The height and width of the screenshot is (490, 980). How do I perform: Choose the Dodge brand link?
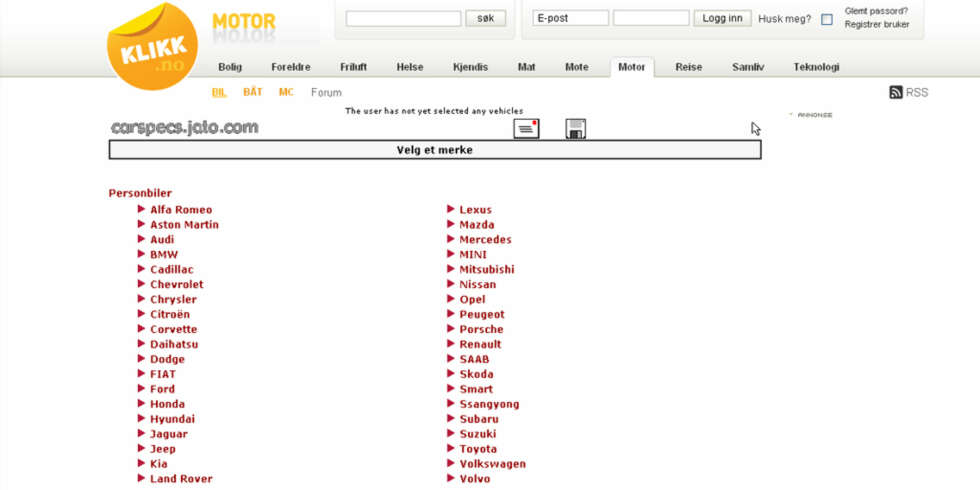pos(168,359)
